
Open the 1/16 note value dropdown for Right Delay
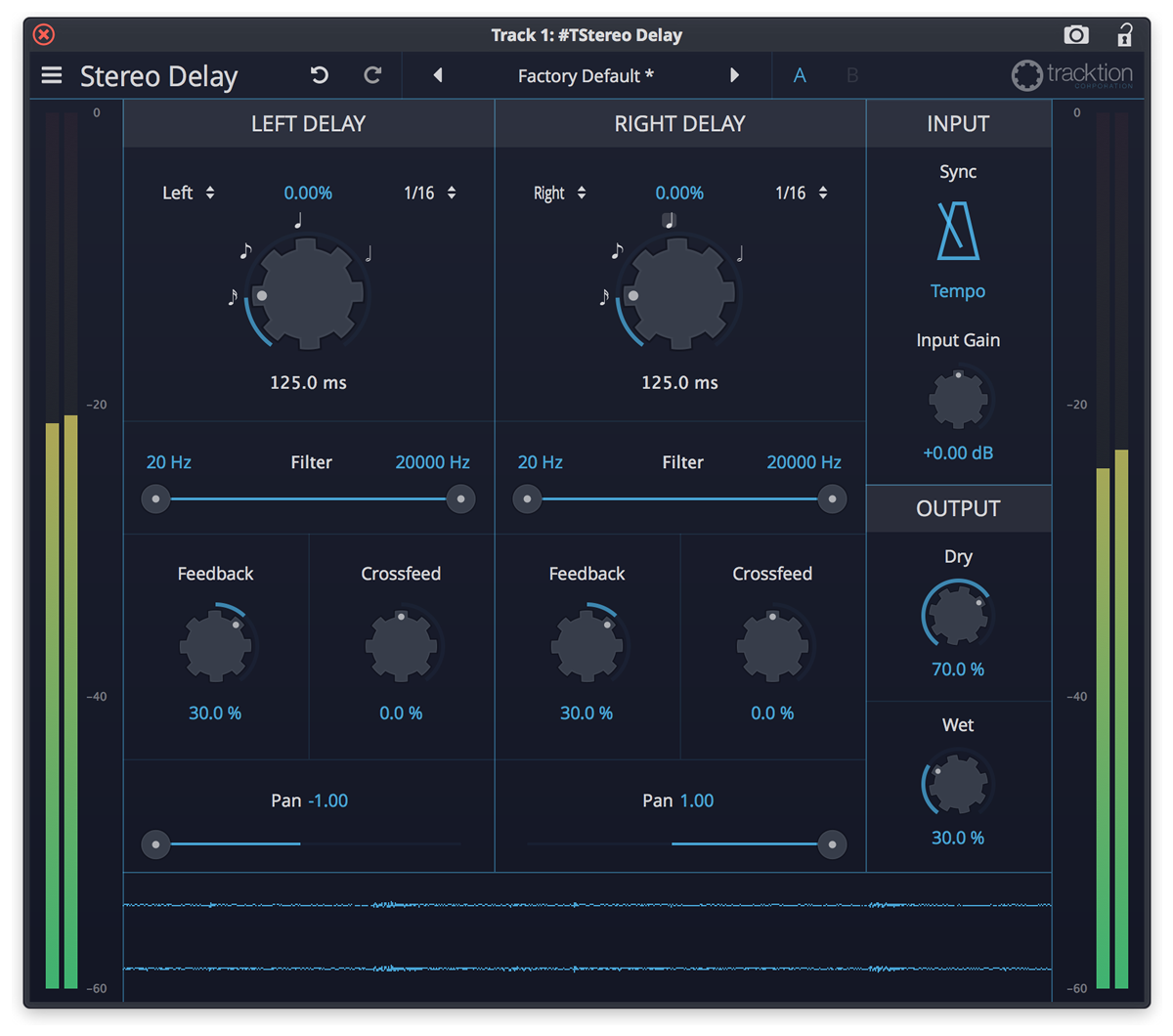pyautogui.click(x=801, y=193)
